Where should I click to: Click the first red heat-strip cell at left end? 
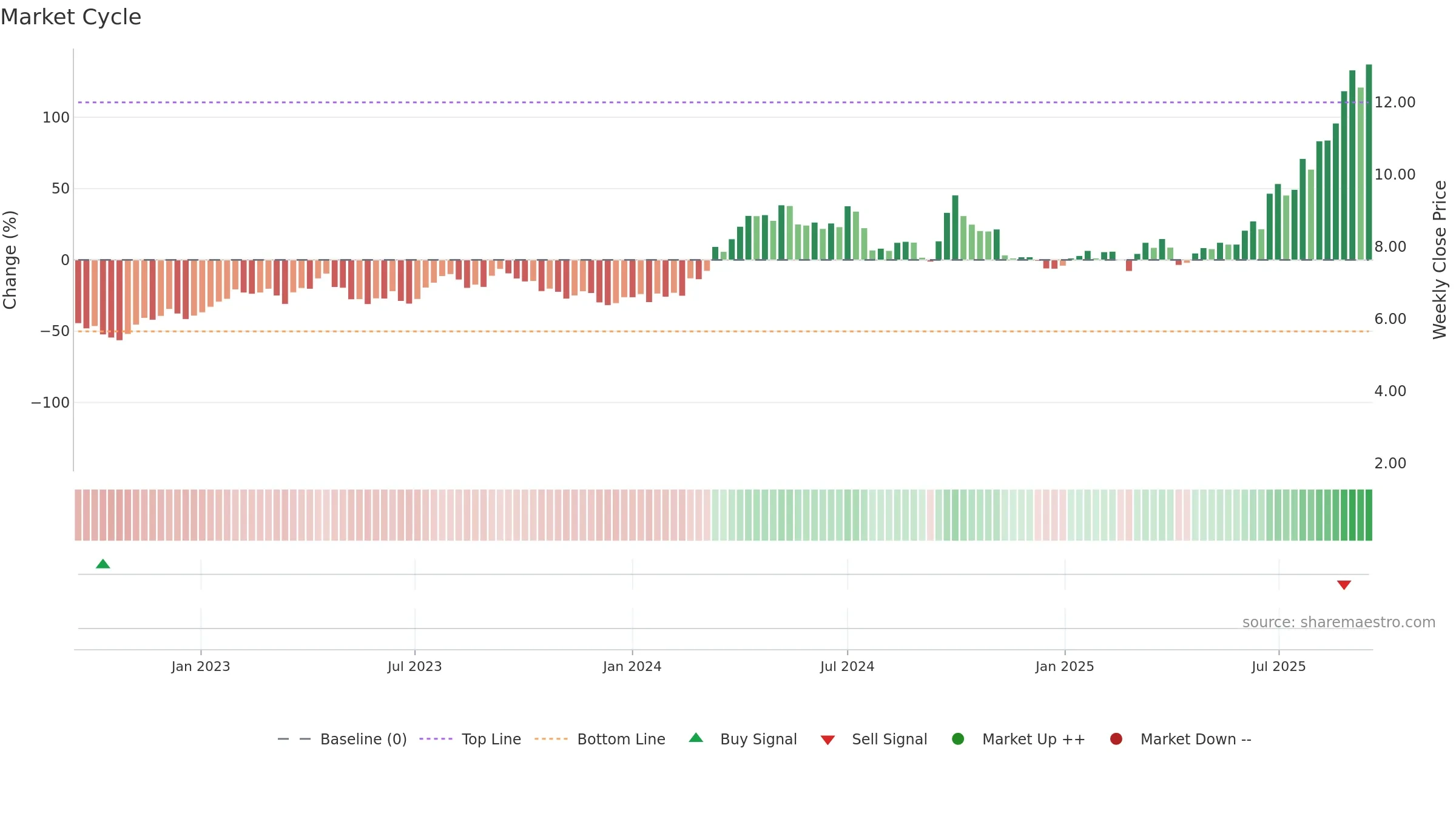pos(78,515)
